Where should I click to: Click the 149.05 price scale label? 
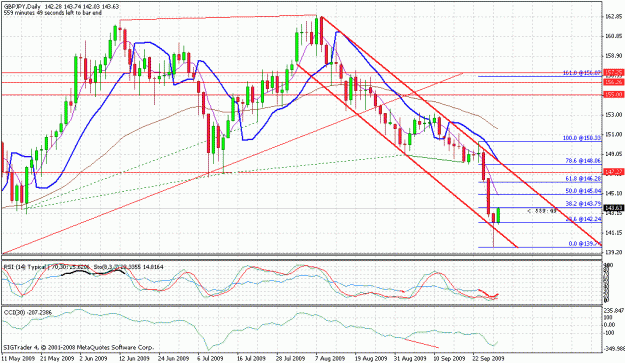tap(614, 154)
